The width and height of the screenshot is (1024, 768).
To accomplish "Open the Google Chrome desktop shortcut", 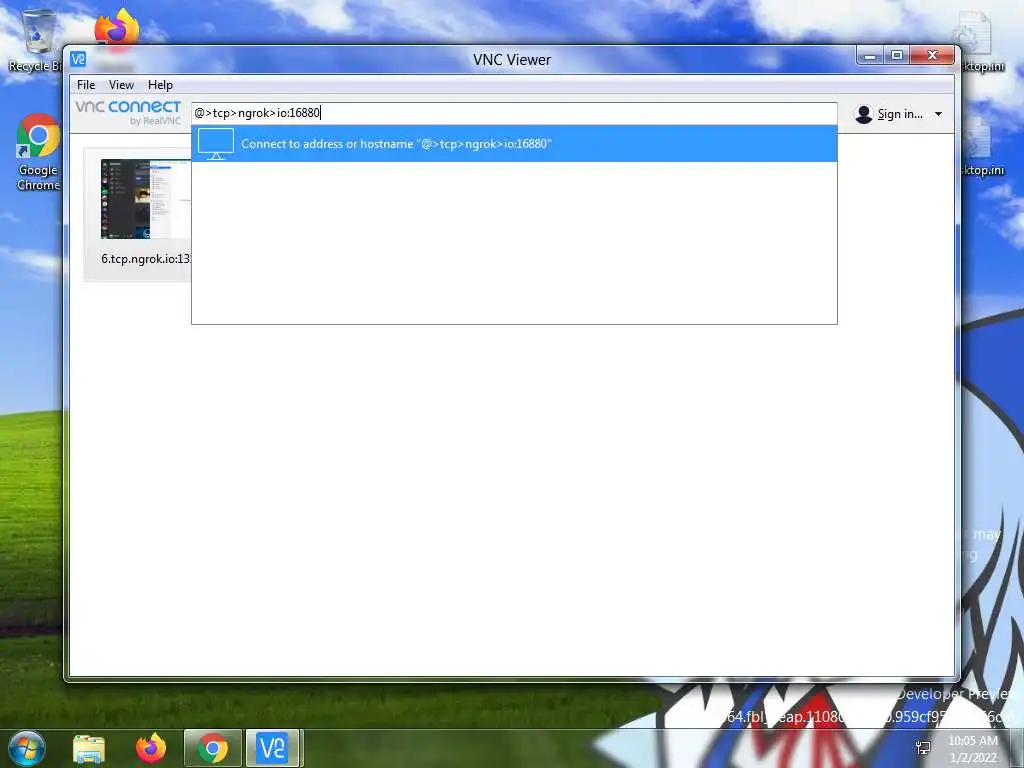I will click(38, 153).
